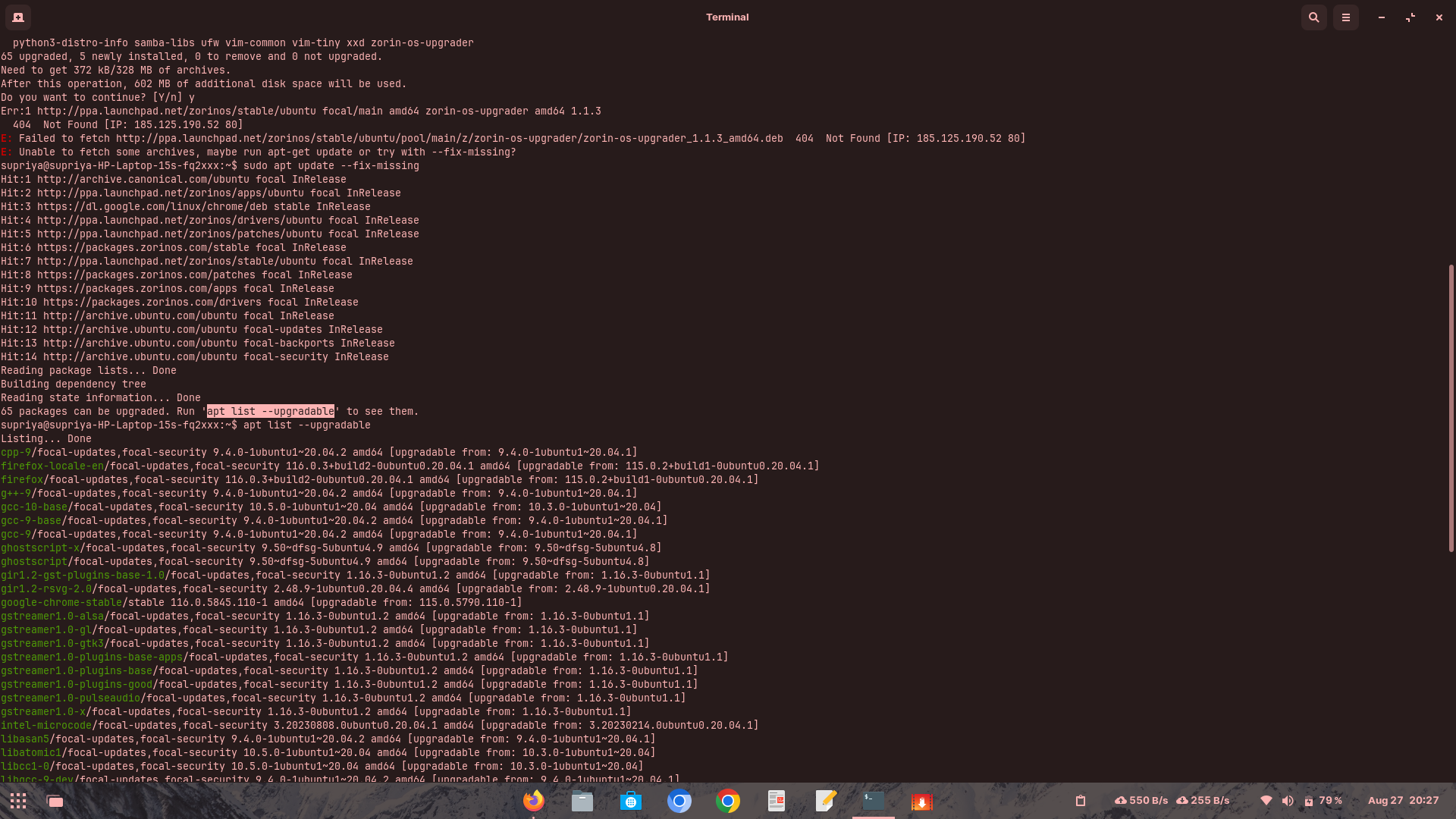Open the terminal hamburger menu
The image size is (1456, 819).
click(1346, 17)
